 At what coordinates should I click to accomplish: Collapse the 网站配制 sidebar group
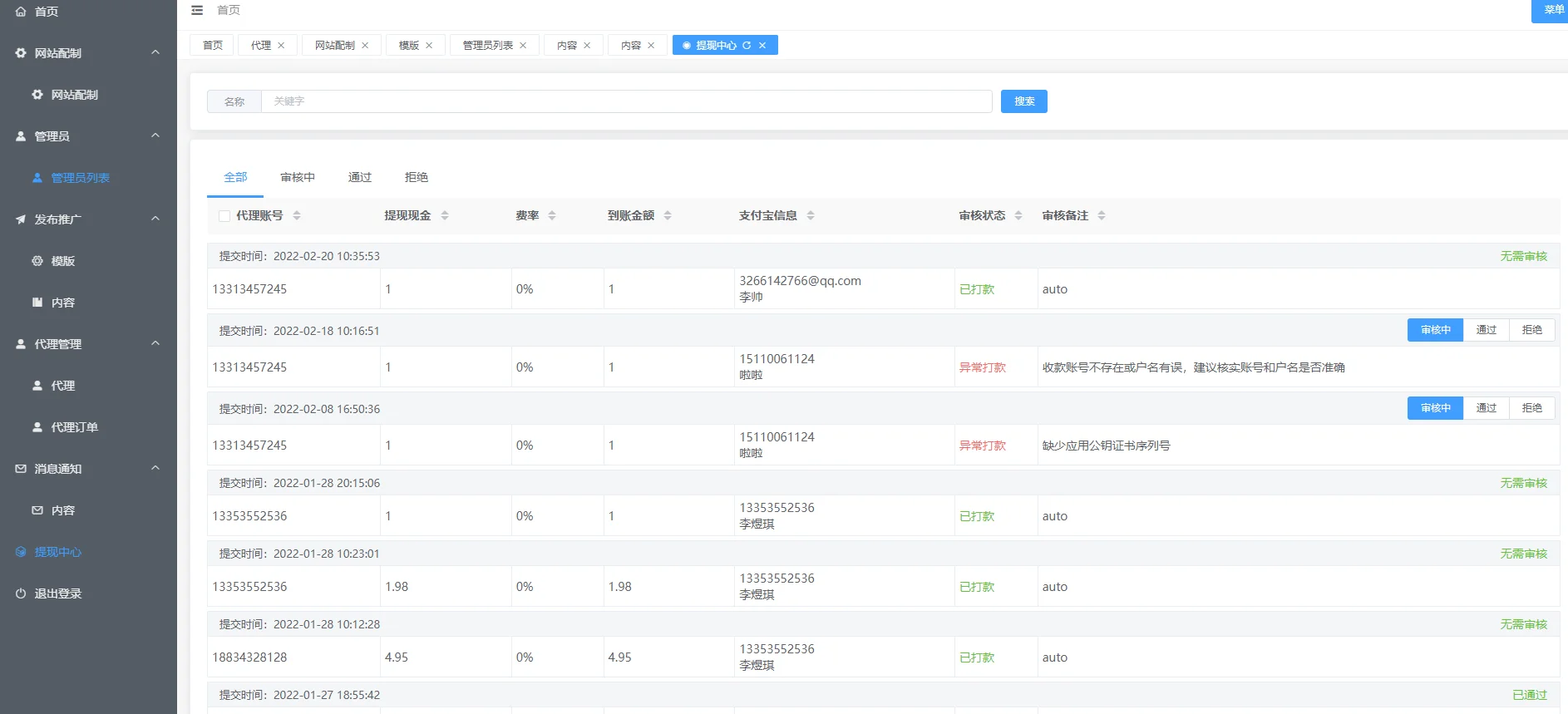[x=155, y=52]
